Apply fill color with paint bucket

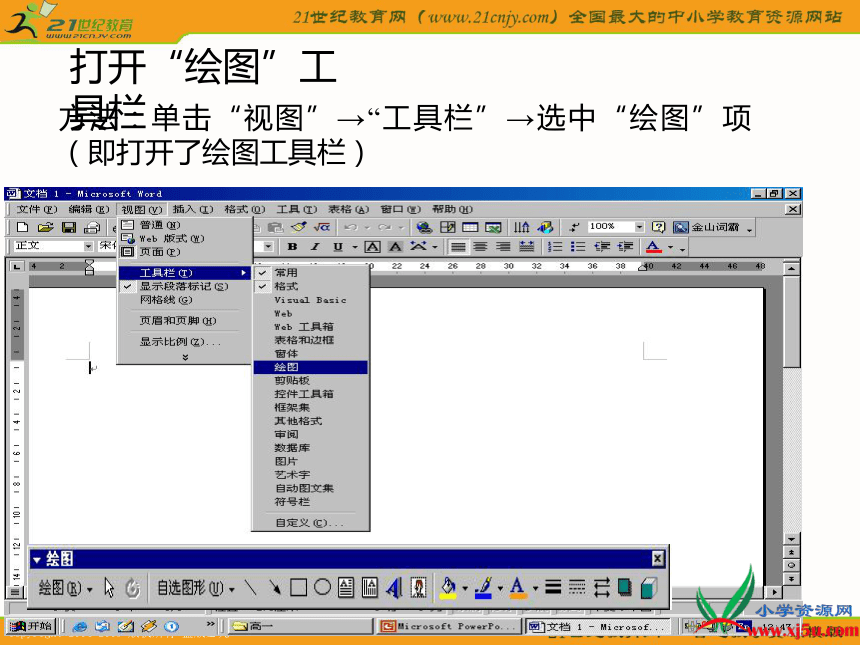coord(448,588)
